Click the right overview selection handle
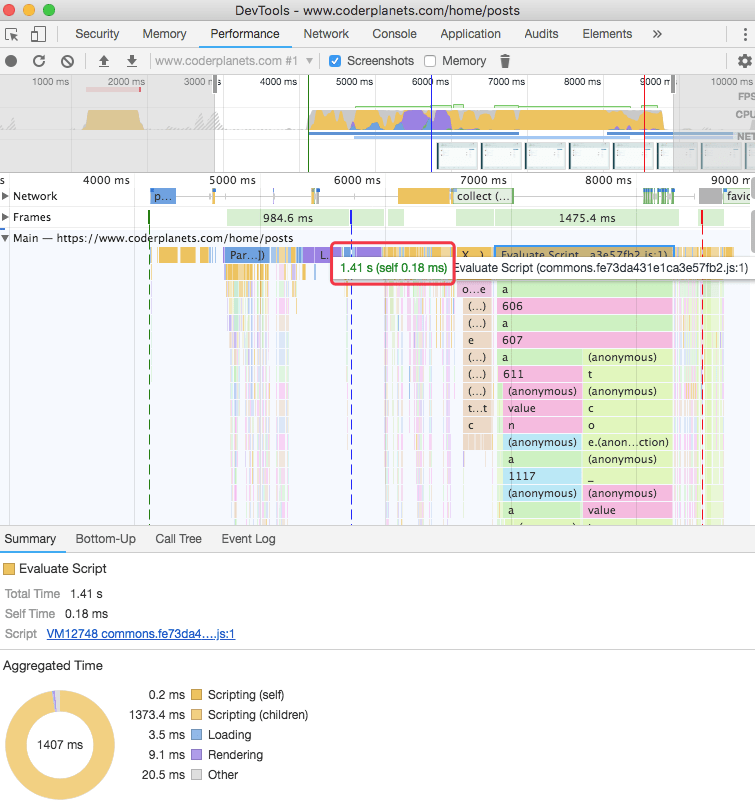This screenshot has width=755, height=802. coord(673,84)
